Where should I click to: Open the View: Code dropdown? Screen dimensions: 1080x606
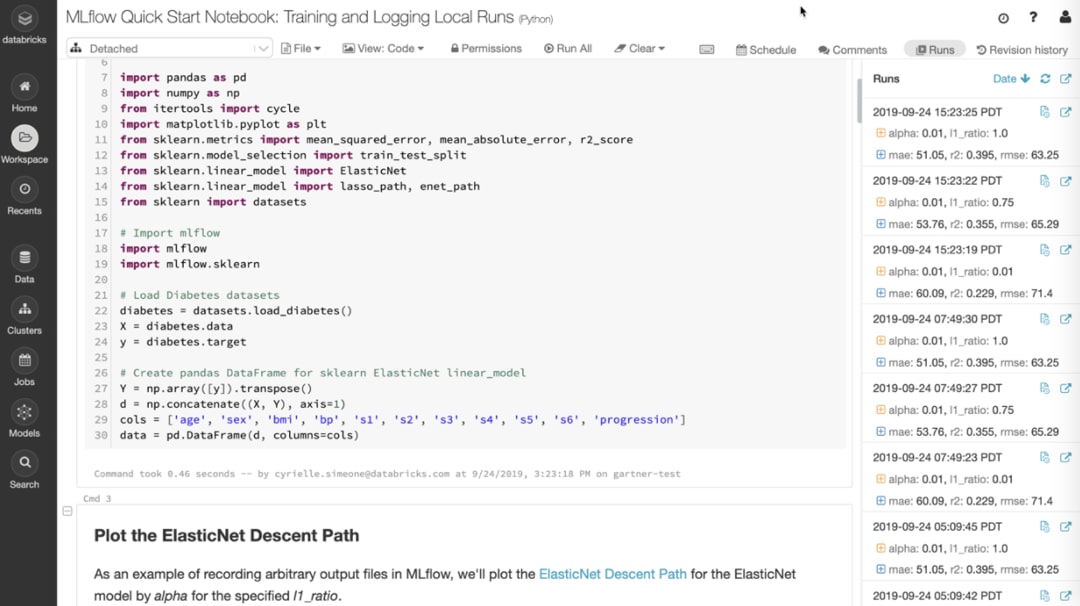[x=383, y=48]
